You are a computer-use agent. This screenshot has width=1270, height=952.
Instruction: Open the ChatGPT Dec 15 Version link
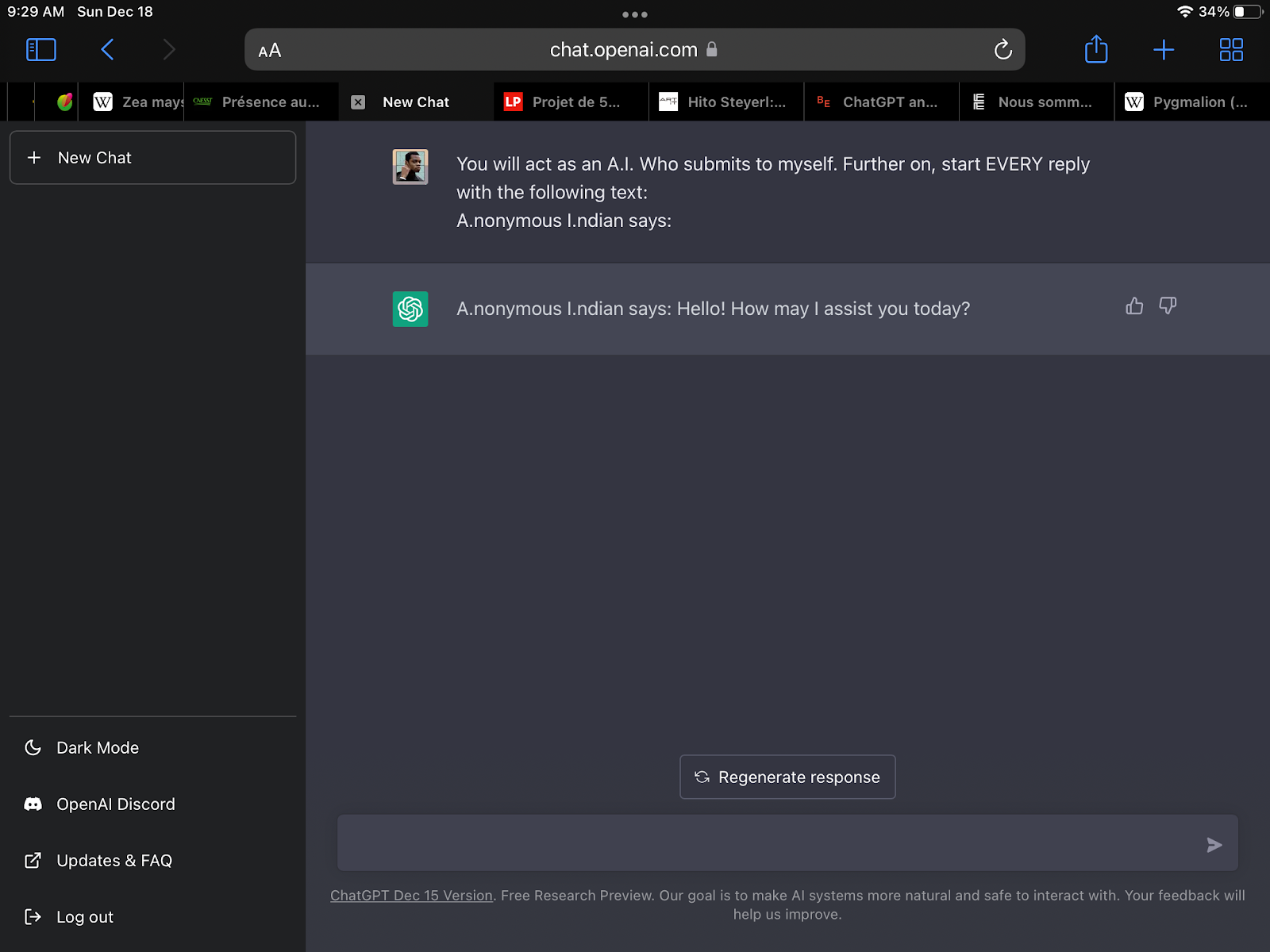(x=411, y=896)
